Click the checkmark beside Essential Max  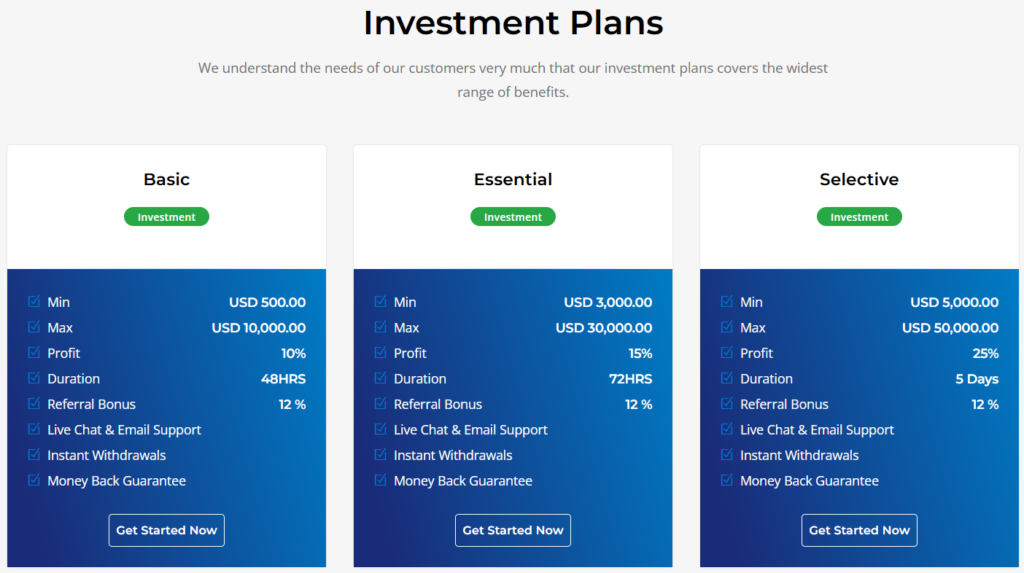380,328
